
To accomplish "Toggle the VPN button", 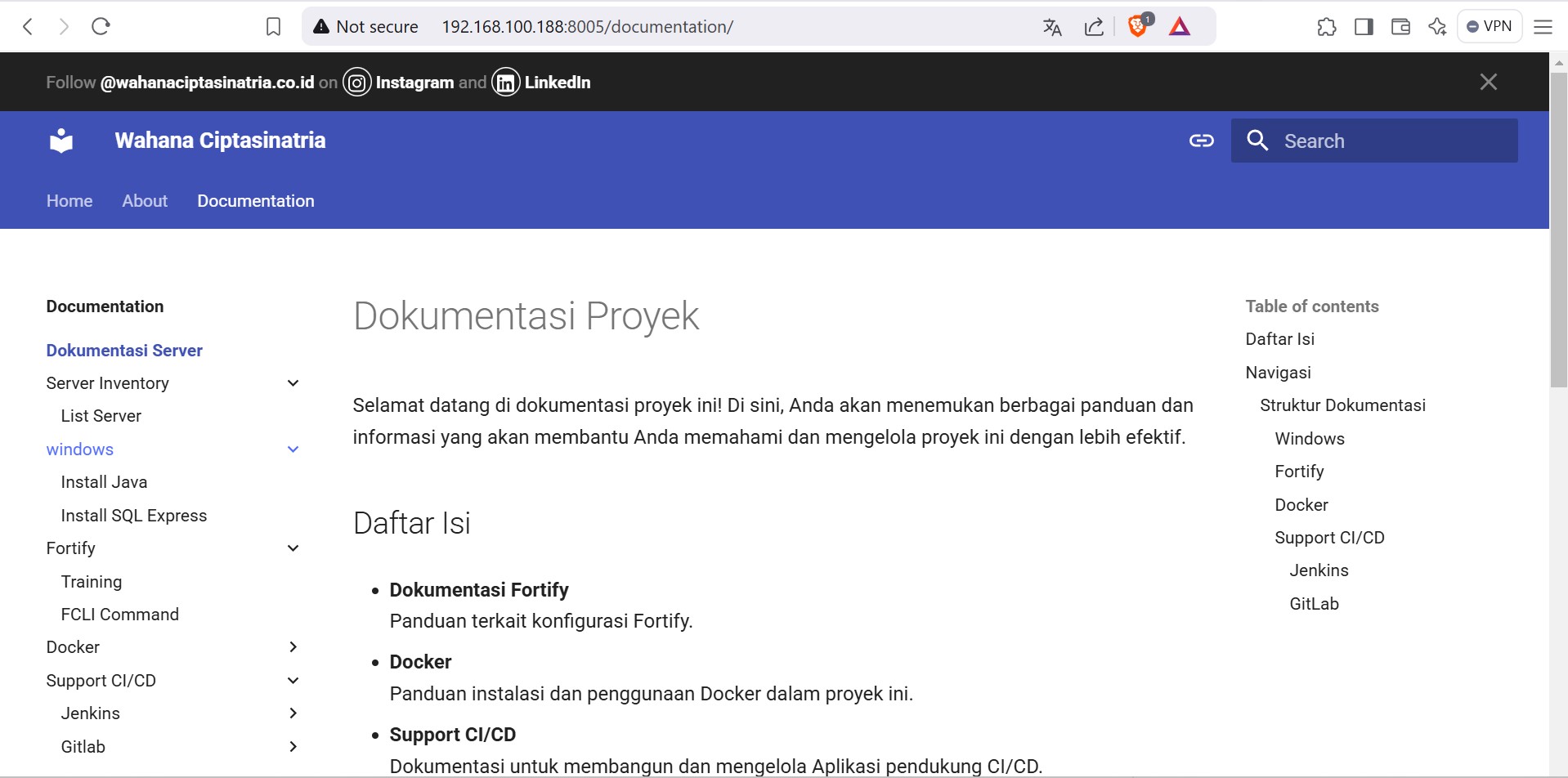I will tap(1489, 27).
